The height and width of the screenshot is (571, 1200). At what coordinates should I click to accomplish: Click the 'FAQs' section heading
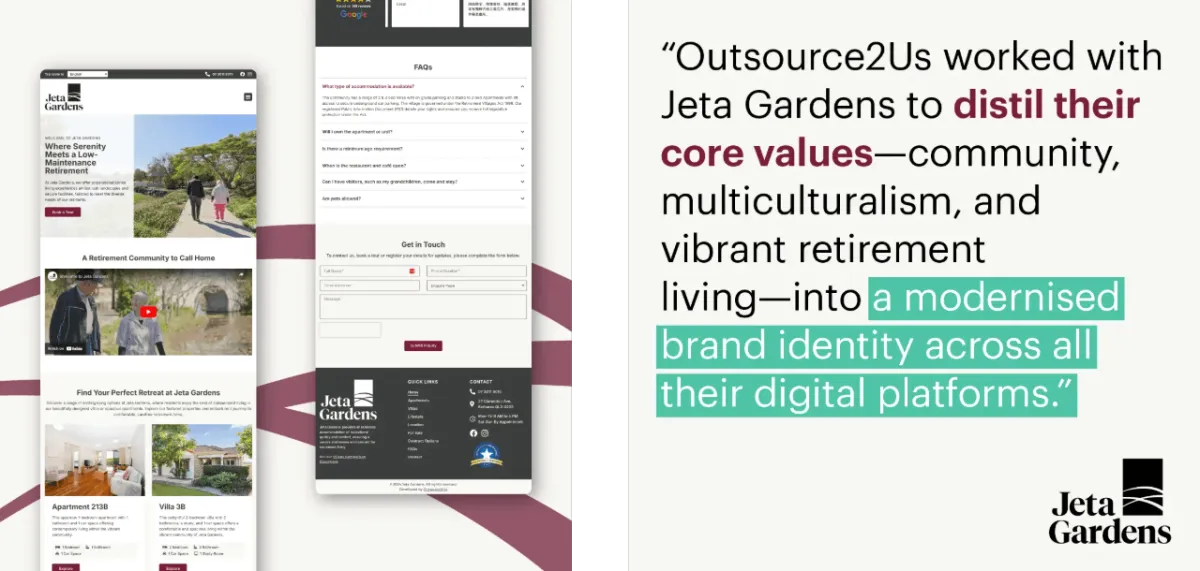423,67
